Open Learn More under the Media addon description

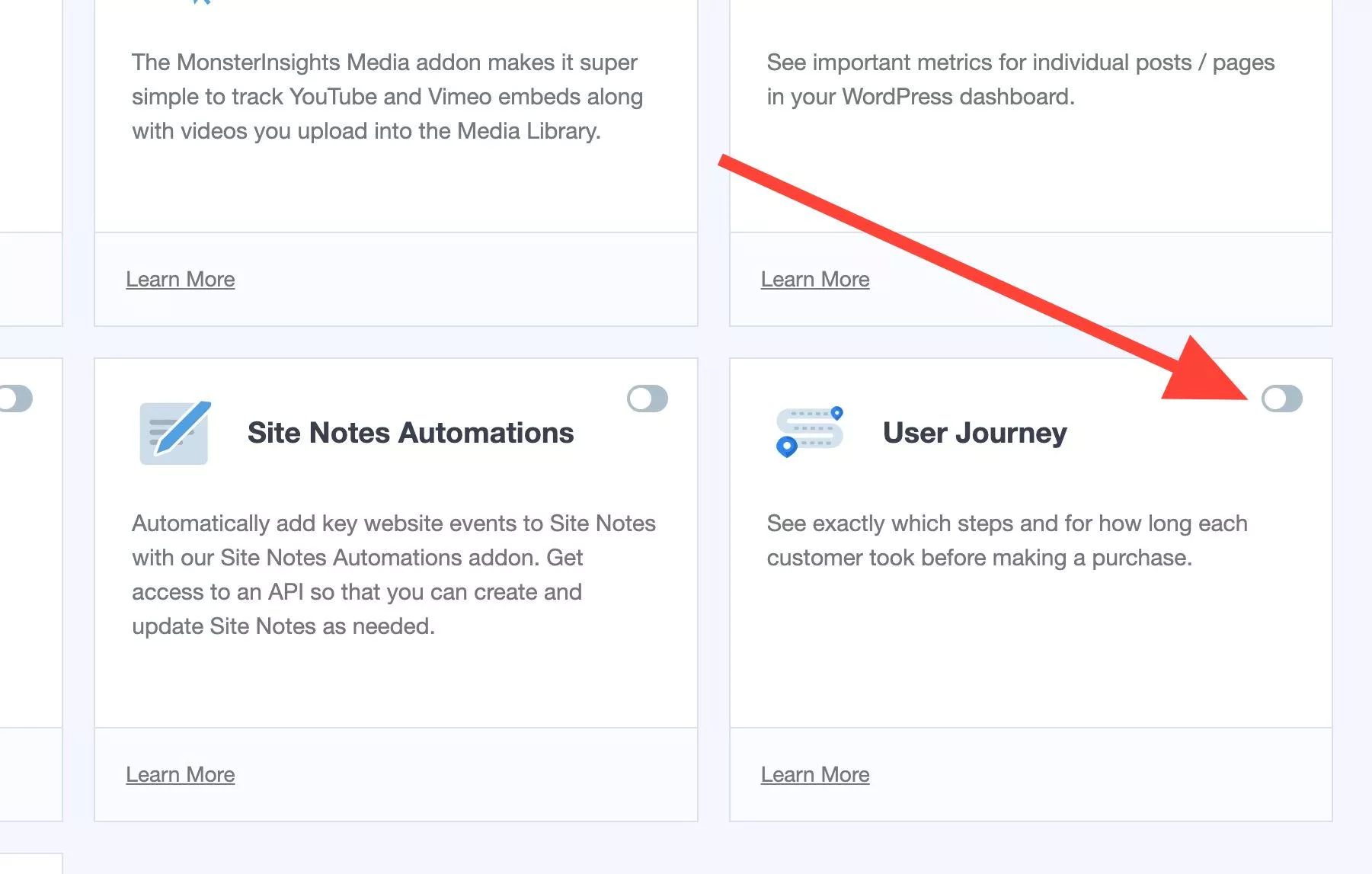(x=180, y=280)
